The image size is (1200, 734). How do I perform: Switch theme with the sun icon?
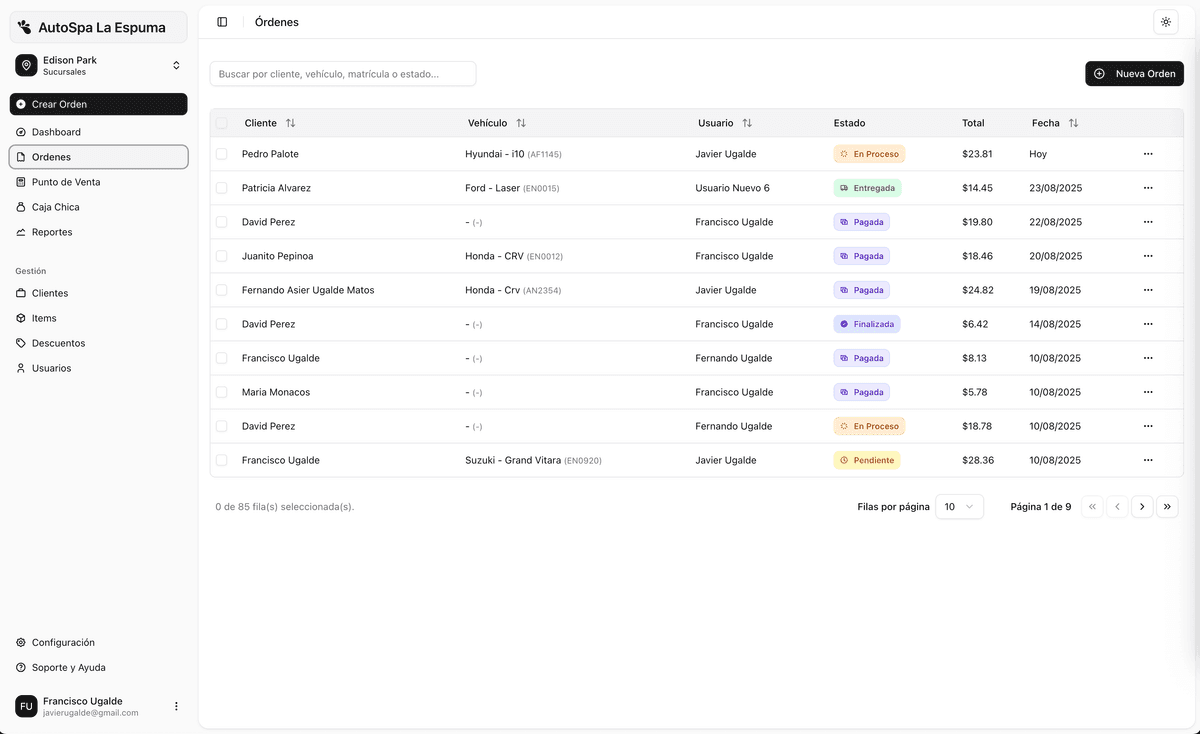(1165, 22)
